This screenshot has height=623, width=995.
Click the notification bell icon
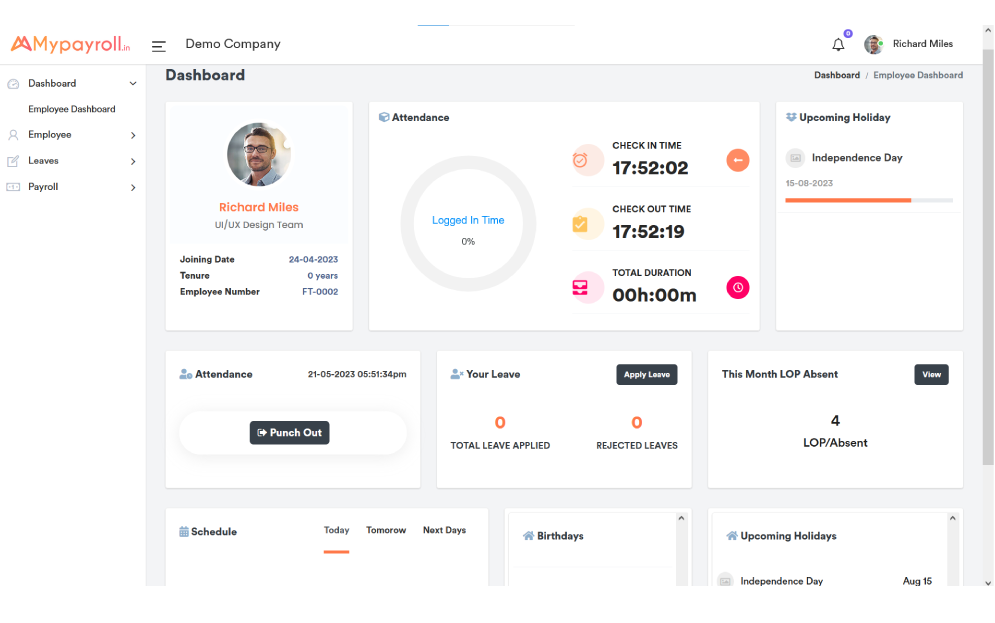click(x=838, y=44)
